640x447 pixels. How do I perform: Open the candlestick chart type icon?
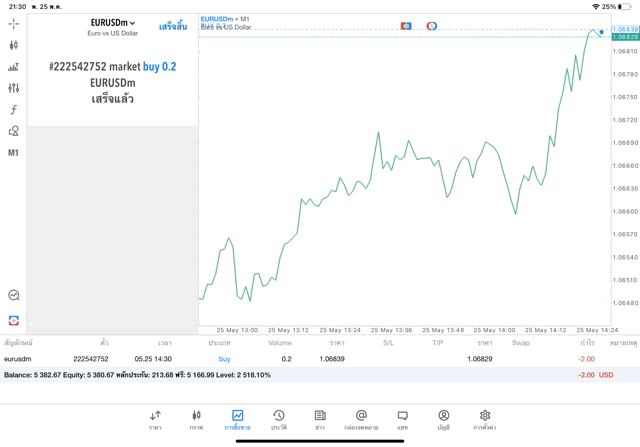[x=13, y=45]
